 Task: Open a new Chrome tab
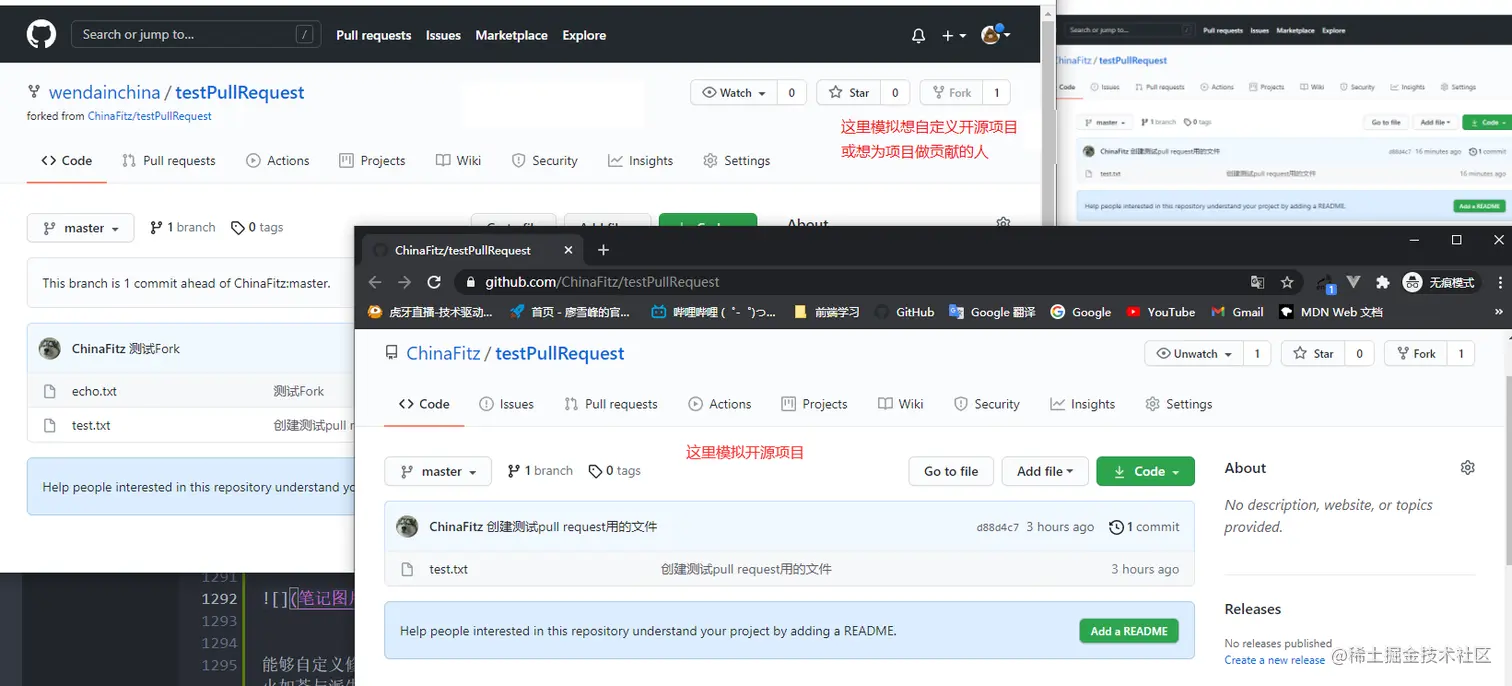point(603,250)
